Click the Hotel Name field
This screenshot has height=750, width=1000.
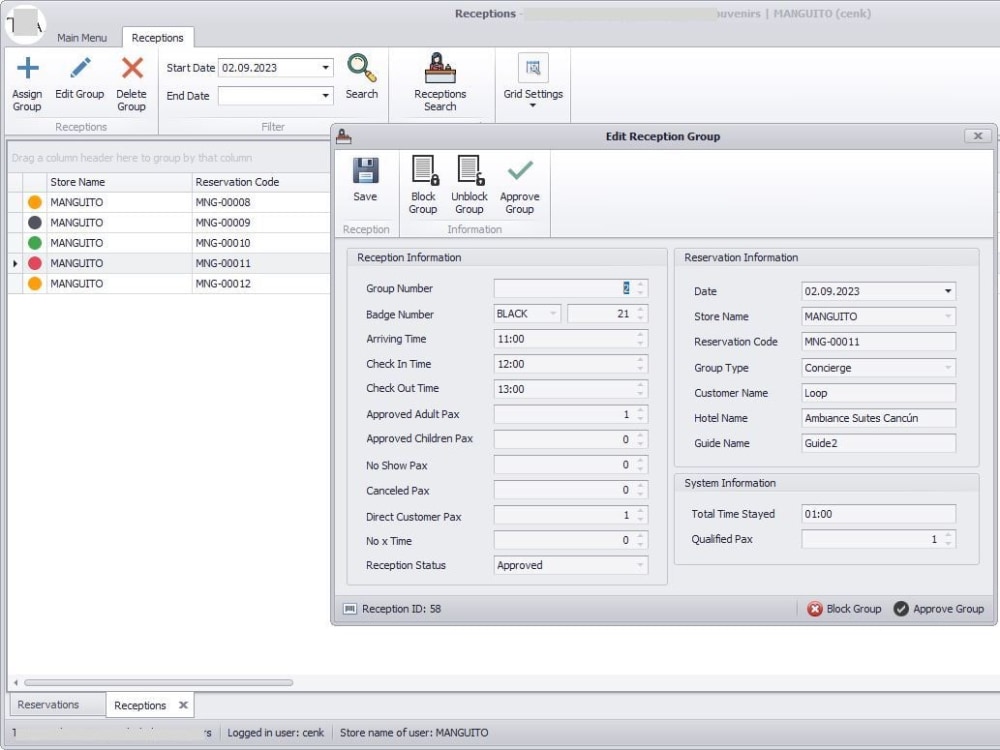click(x=878, y=418)
